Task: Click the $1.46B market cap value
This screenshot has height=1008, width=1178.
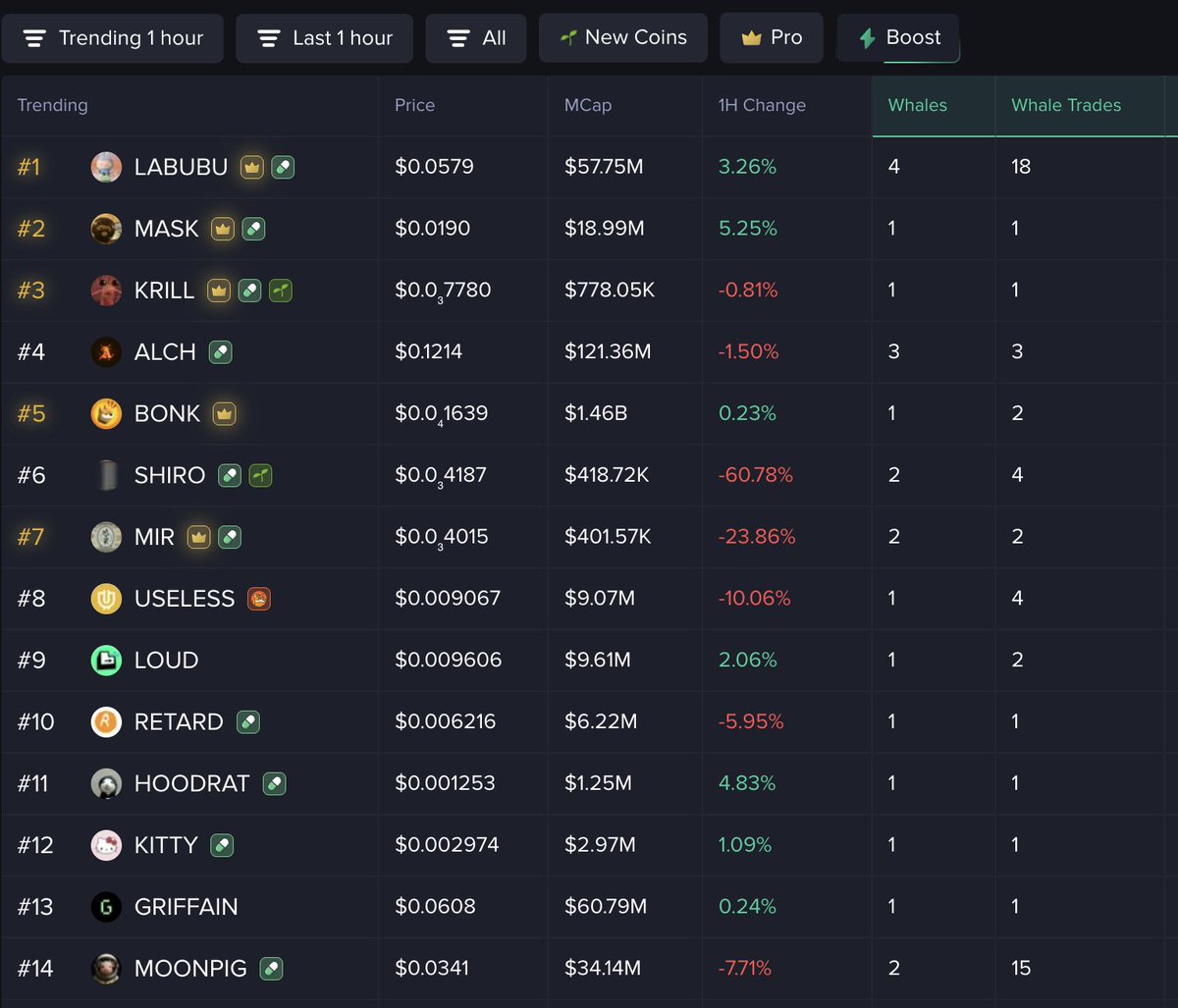Action: (596, 413)
